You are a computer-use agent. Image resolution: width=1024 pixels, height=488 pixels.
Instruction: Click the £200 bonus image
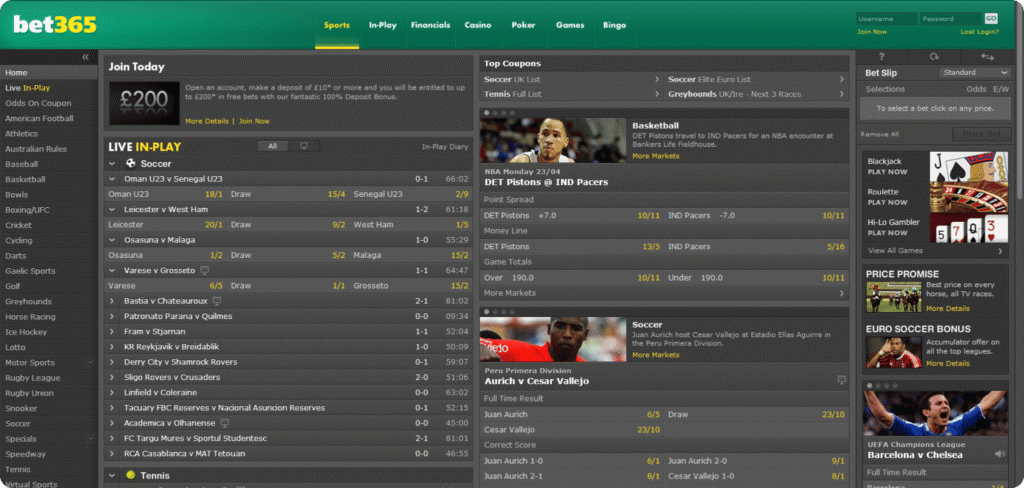pyautogui.click(x=144, y=103)
